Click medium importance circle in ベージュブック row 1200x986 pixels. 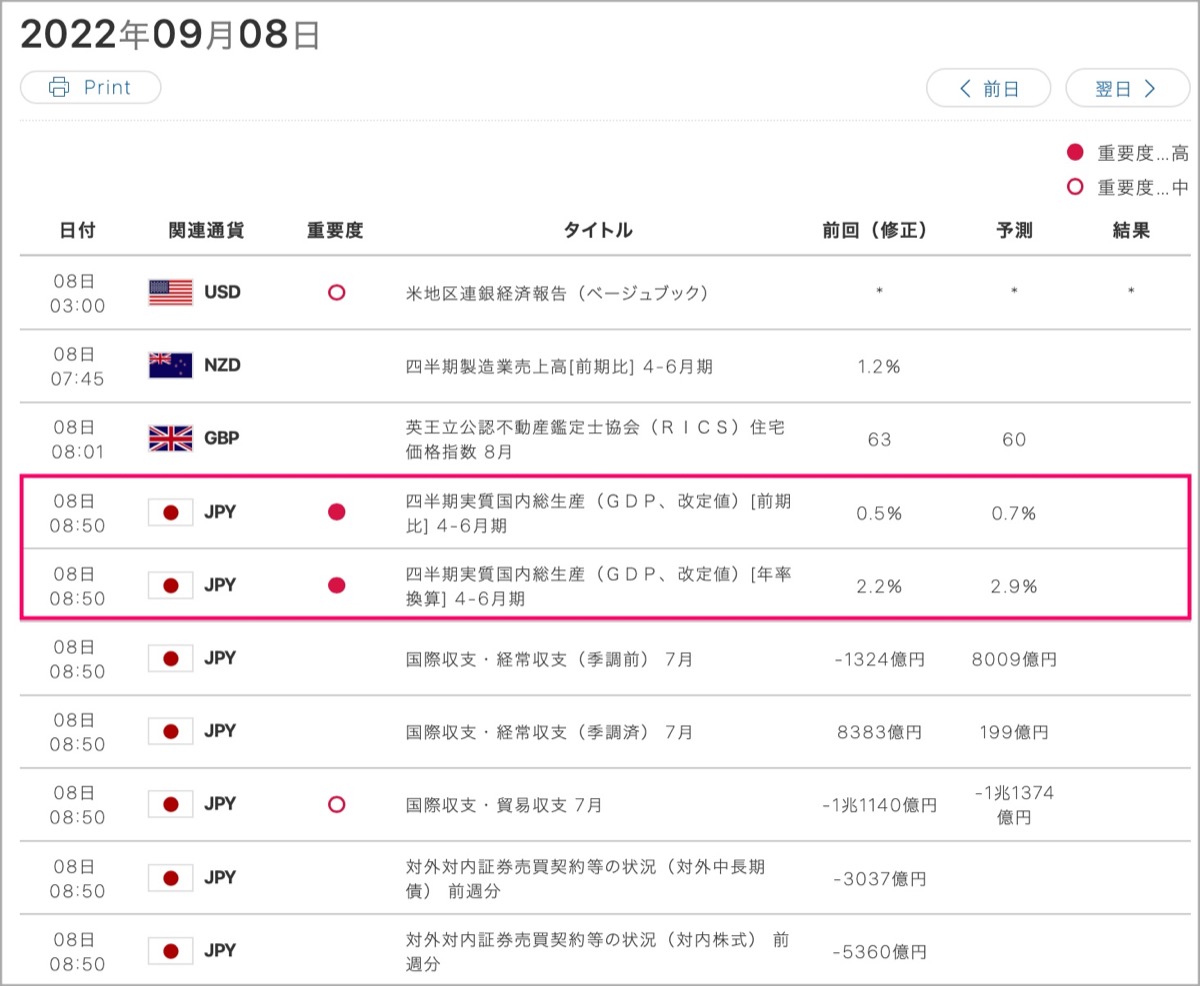coord(337,293)
